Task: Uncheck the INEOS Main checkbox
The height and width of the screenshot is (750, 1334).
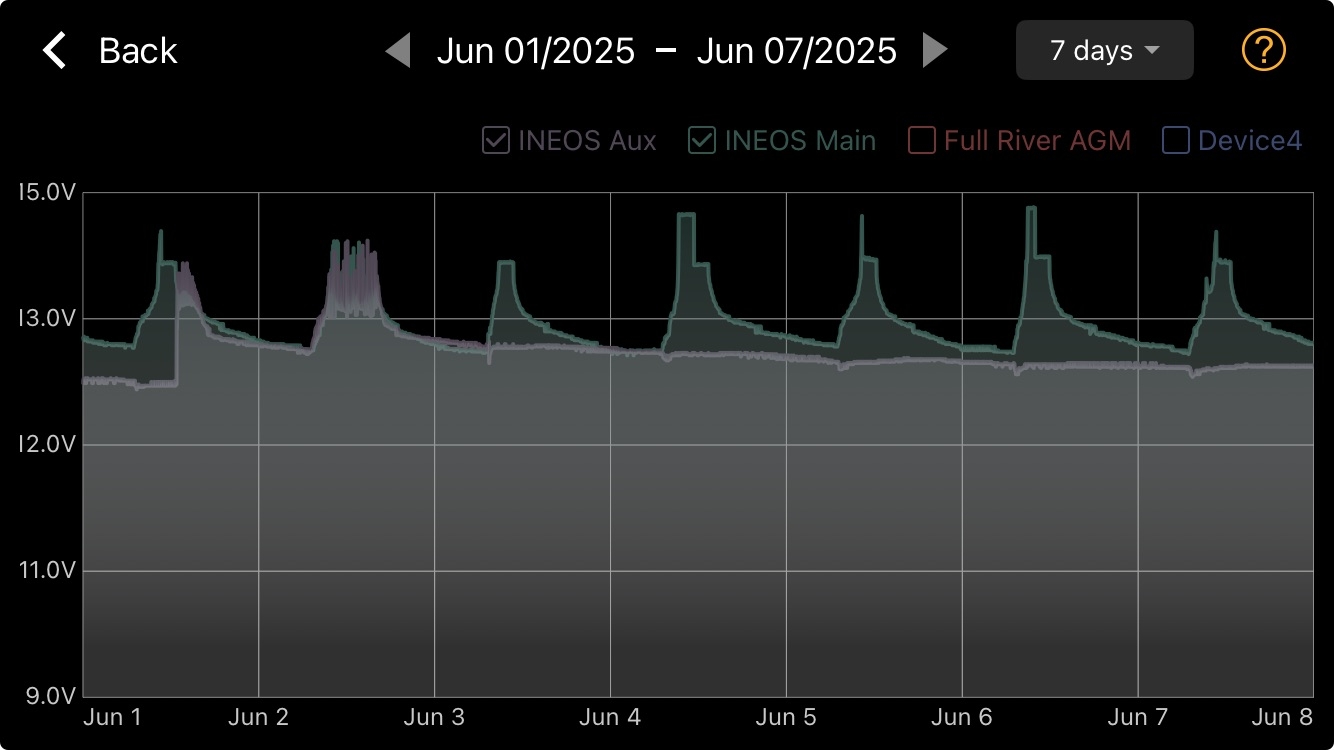Action: [702, 141]
